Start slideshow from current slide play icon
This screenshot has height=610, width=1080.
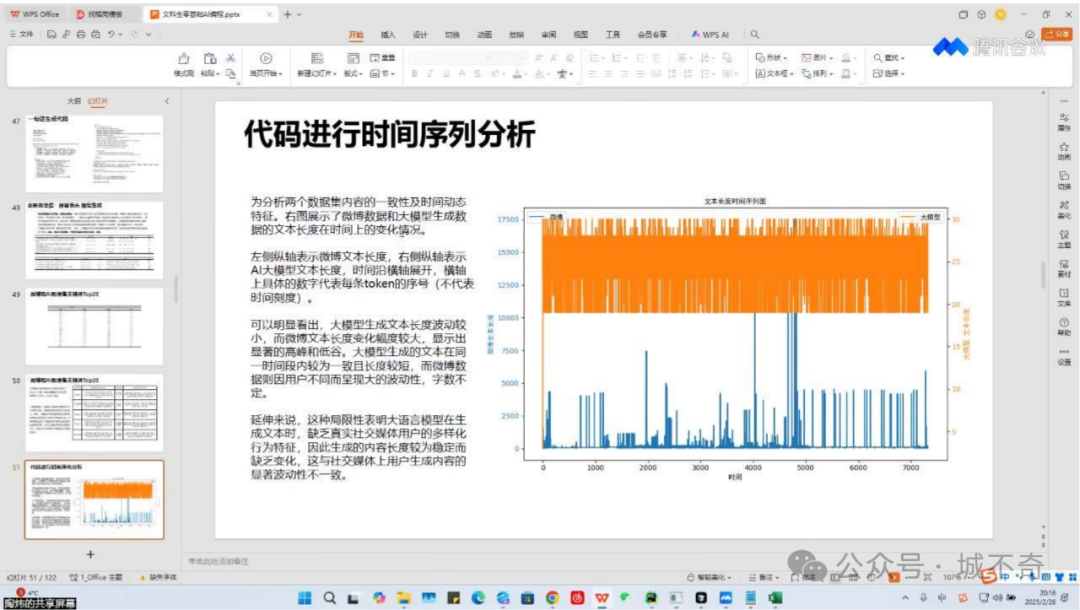(x=266, y=59)
